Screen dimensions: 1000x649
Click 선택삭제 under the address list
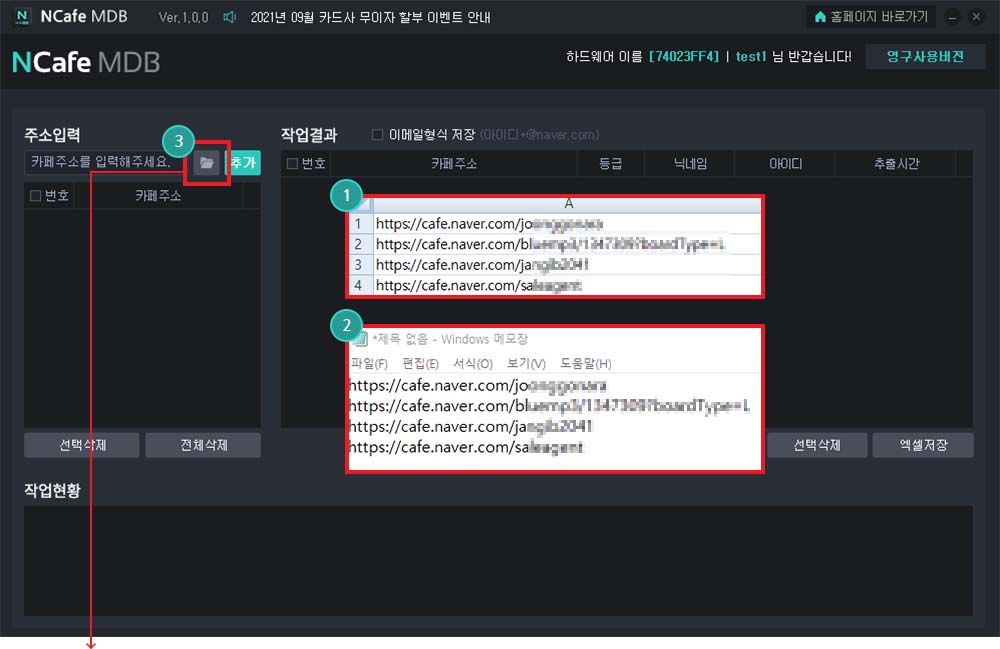[x=81, y=445]
